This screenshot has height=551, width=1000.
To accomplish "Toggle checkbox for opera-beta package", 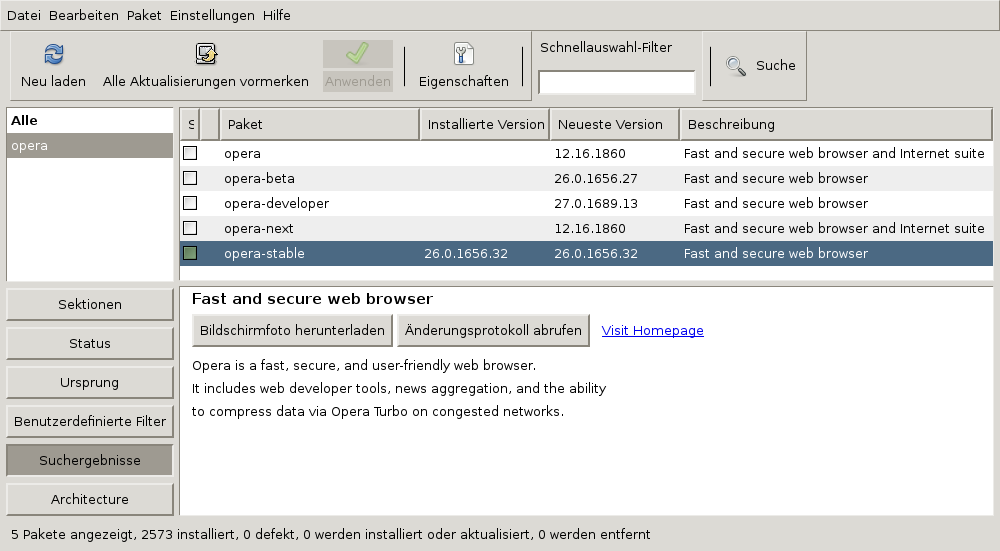I will tap(190, 178).
